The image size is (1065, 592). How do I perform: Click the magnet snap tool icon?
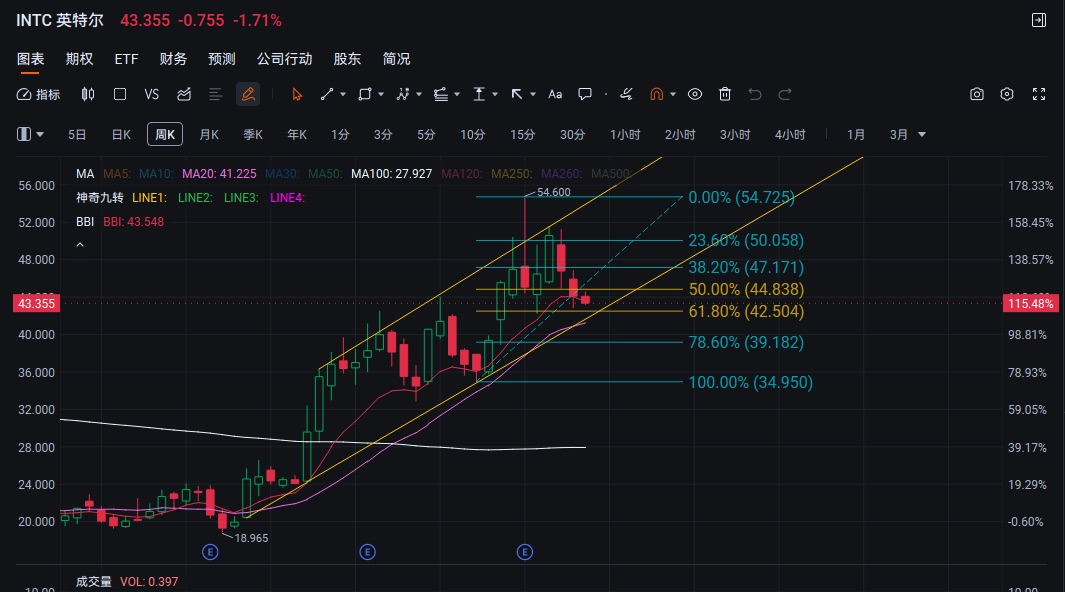point(657,94)
